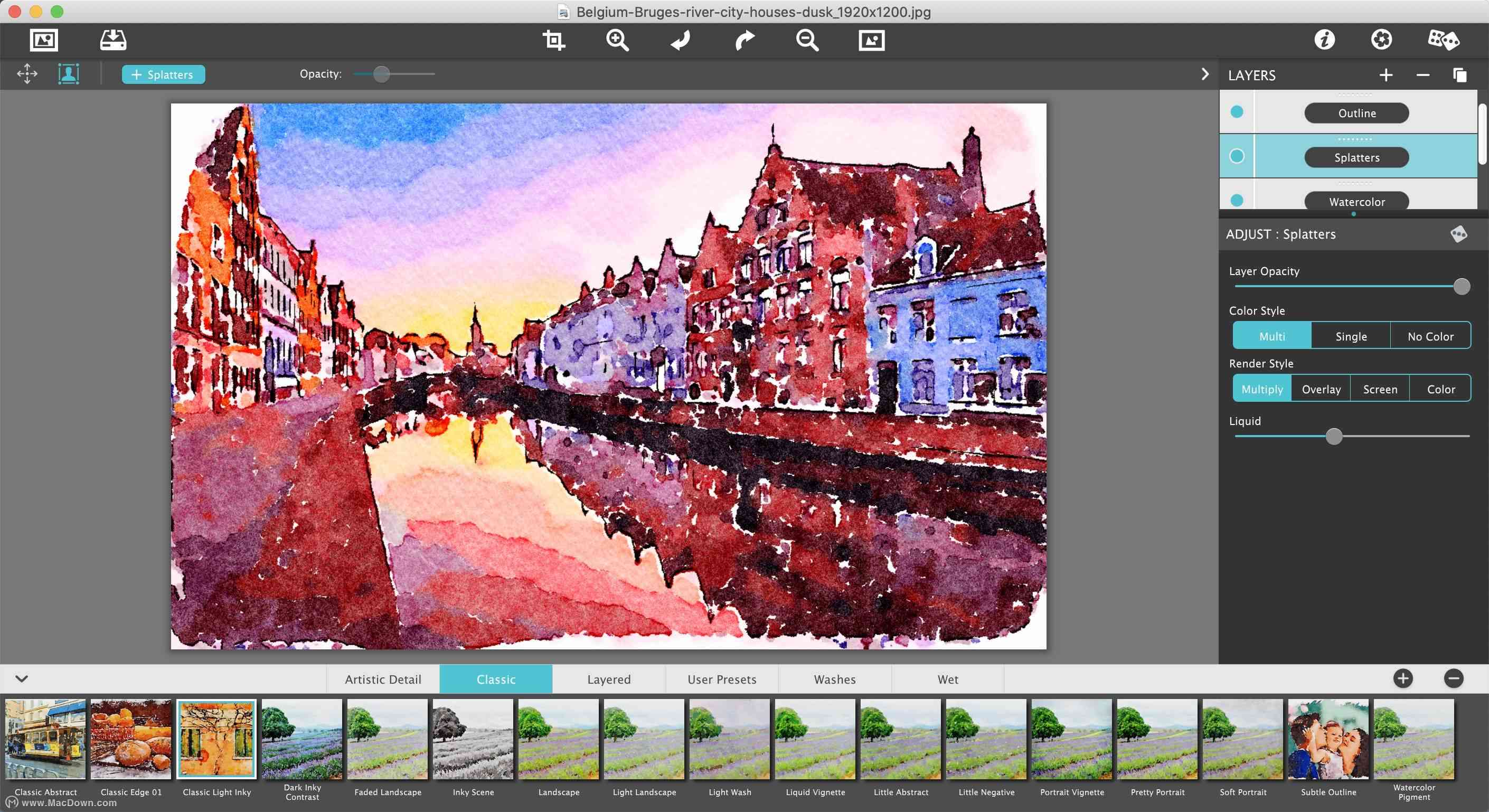The height and width of the screenshot is (812, 1489).
Task: Click the settings gear icon
Action: [x=1382, y=39]
